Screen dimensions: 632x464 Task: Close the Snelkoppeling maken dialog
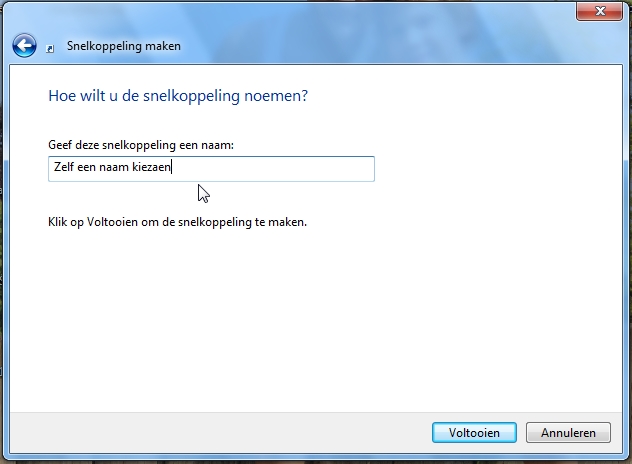599,11
